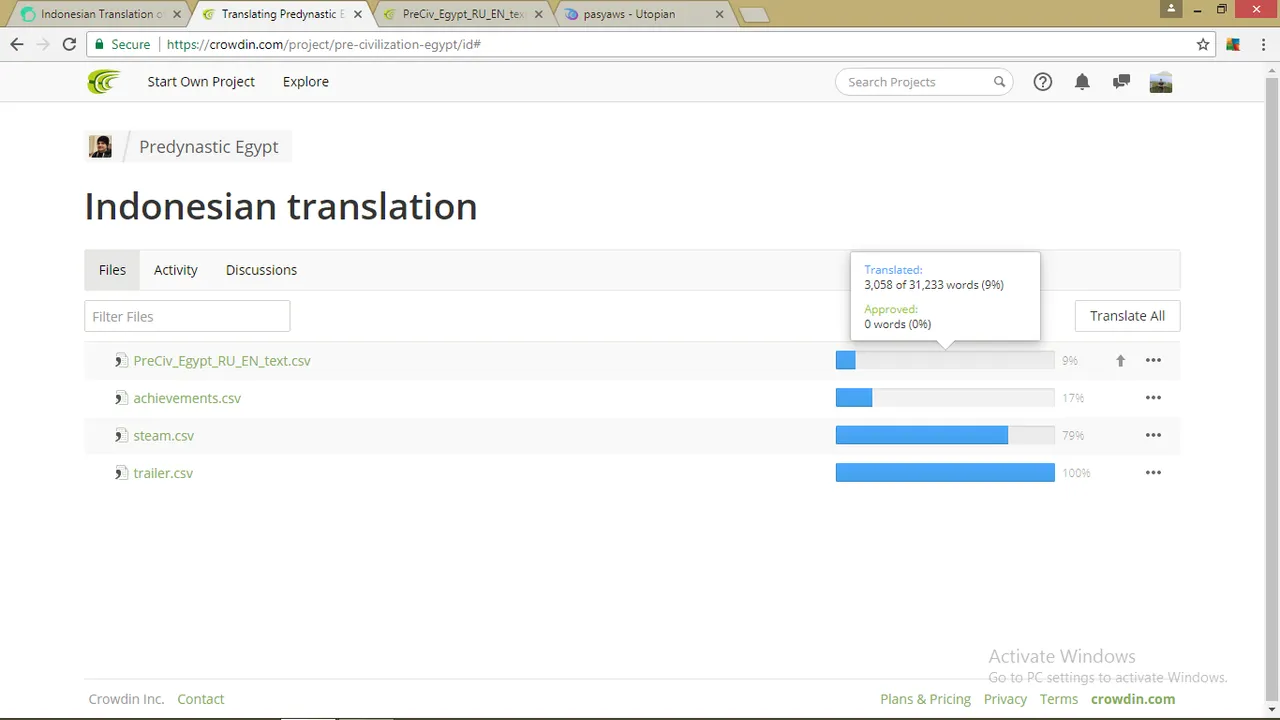Open more options for steam.csv
Viewport: 1280px width, 720px height.
click(1153, 435)
